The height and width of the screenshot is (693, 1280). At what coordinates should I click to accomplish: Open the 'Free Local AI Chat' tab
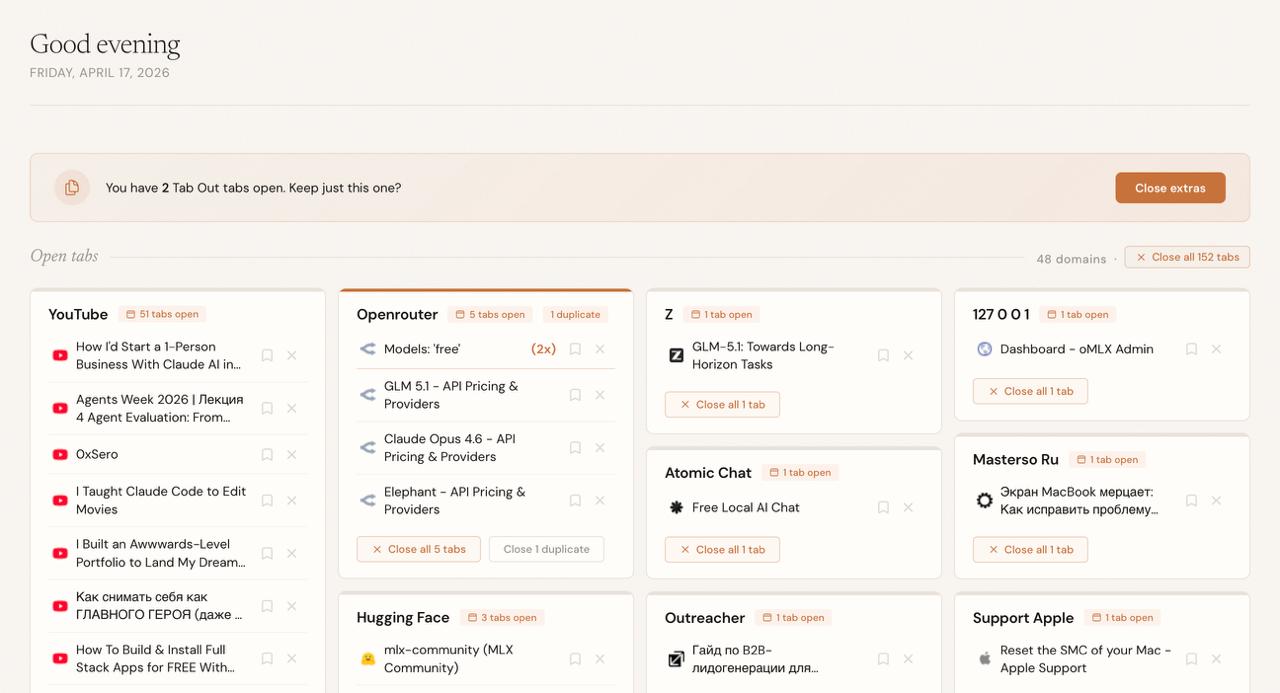tap(746, 507)
